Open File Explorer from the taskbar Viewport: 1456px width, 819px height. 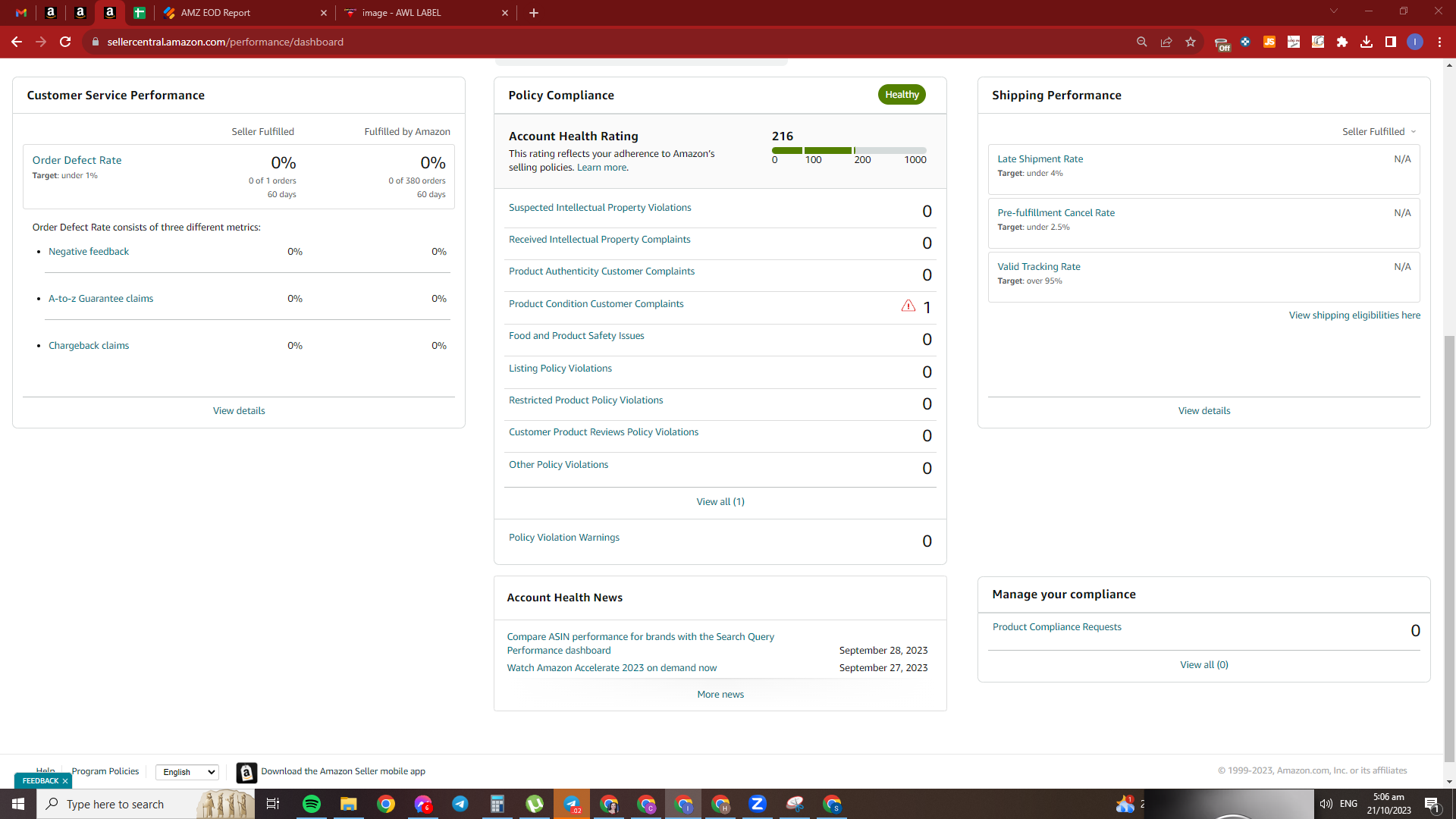pos(349,804)
